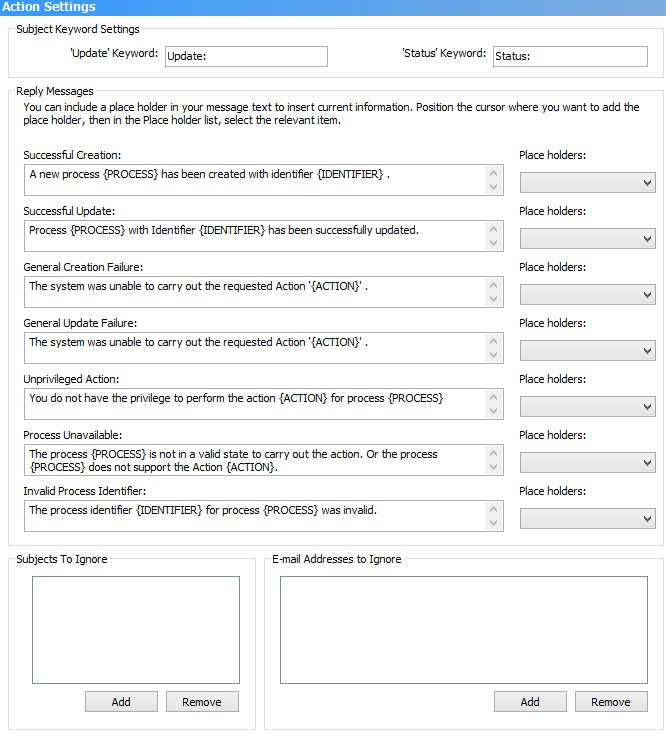Image resolution: width=666 pixels, height=733 pixels.
Task: Click Remove under Subjects To Ignore
Action: 202,702
